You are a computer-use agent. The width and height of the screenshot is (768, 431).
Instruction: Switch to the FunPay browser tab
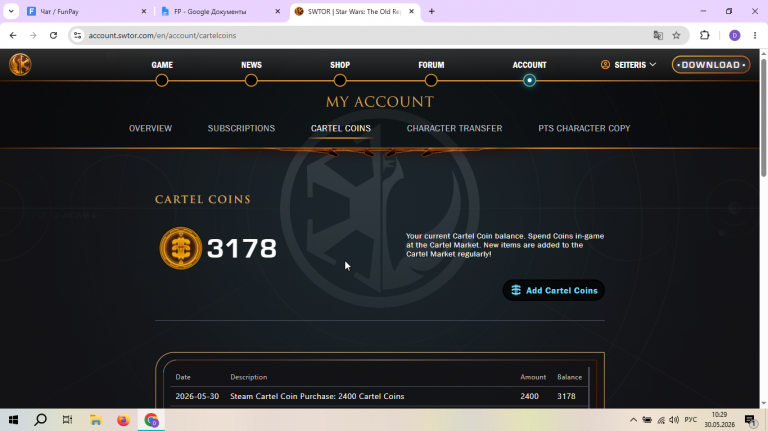click(x=81, y=11)
